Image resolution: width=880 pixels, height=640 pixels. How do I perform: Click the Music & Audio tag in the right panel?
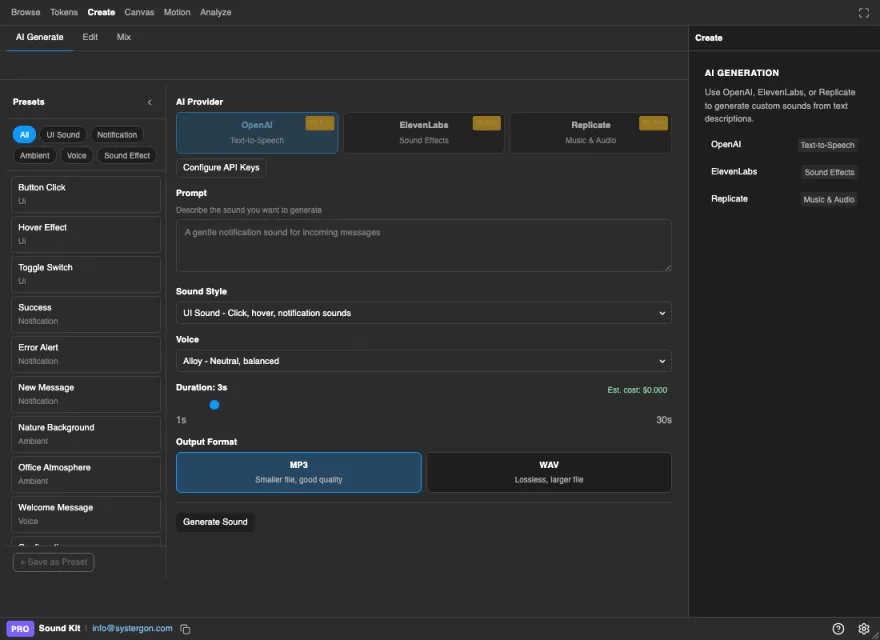tap(828, 199)
